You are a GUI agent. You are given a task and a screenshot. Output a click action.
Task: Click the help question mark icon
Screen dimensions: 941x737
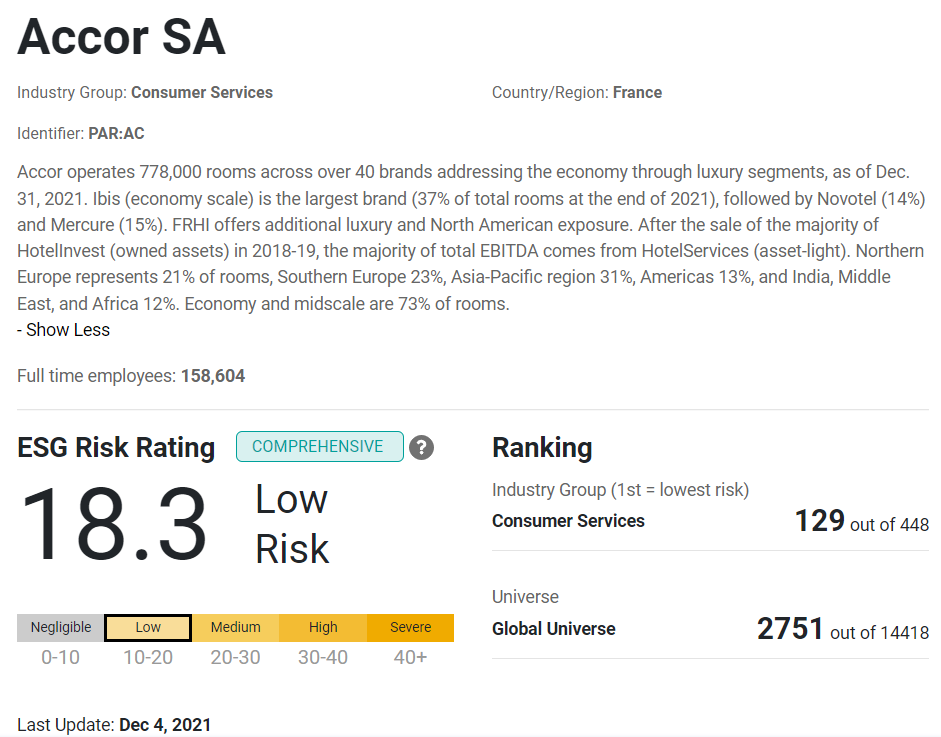(421, 447)
